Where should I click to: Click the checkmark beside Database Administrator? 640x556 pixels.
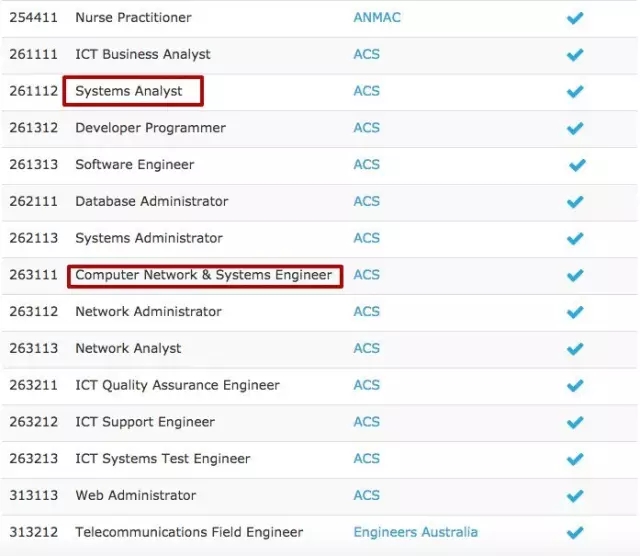tap(575, 202)
